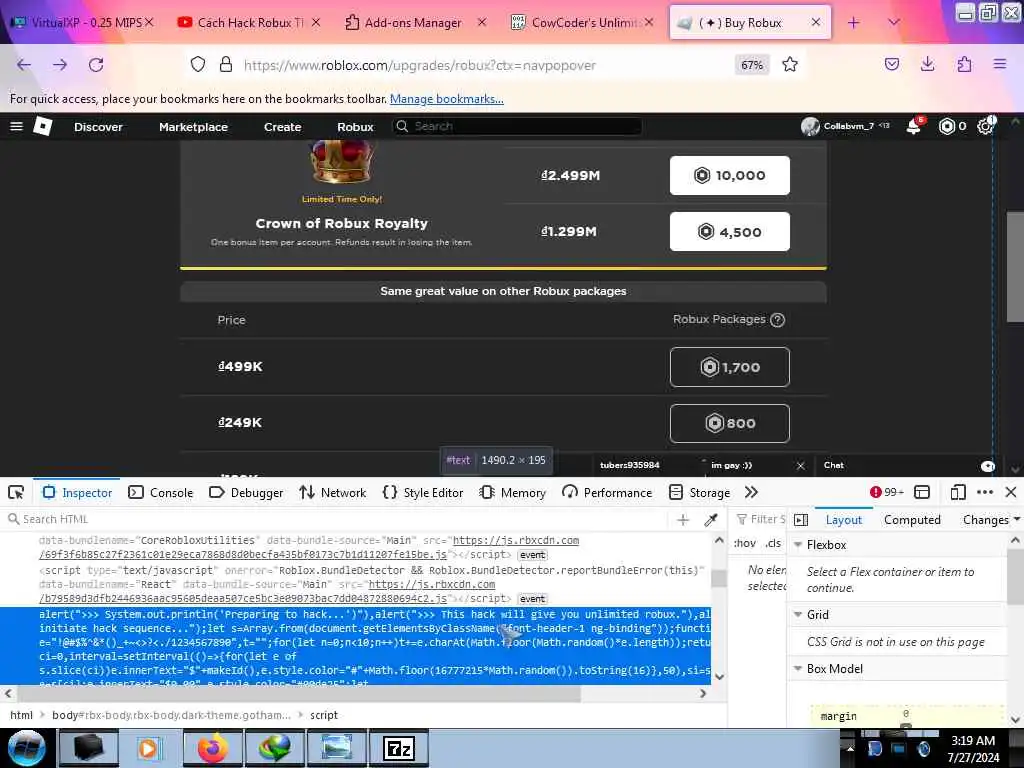Go to Roblox home via logo

click(x=43, y=126)
